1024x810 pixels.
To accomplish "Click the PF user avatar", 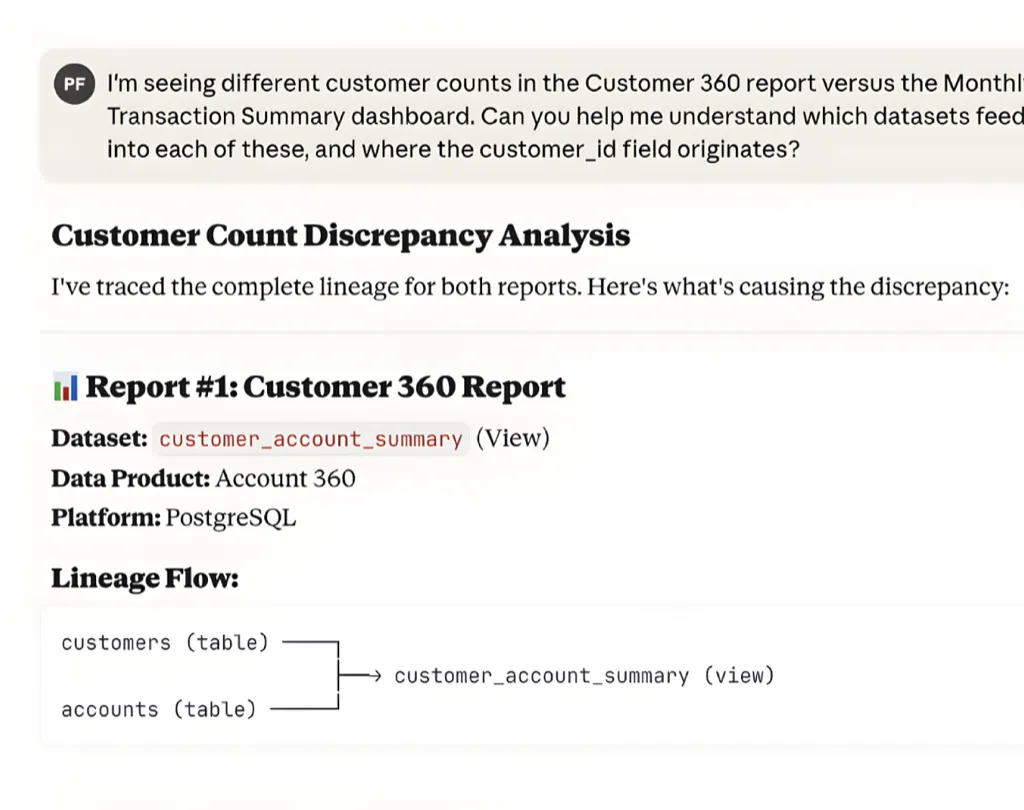I will (x=74, y=84).
